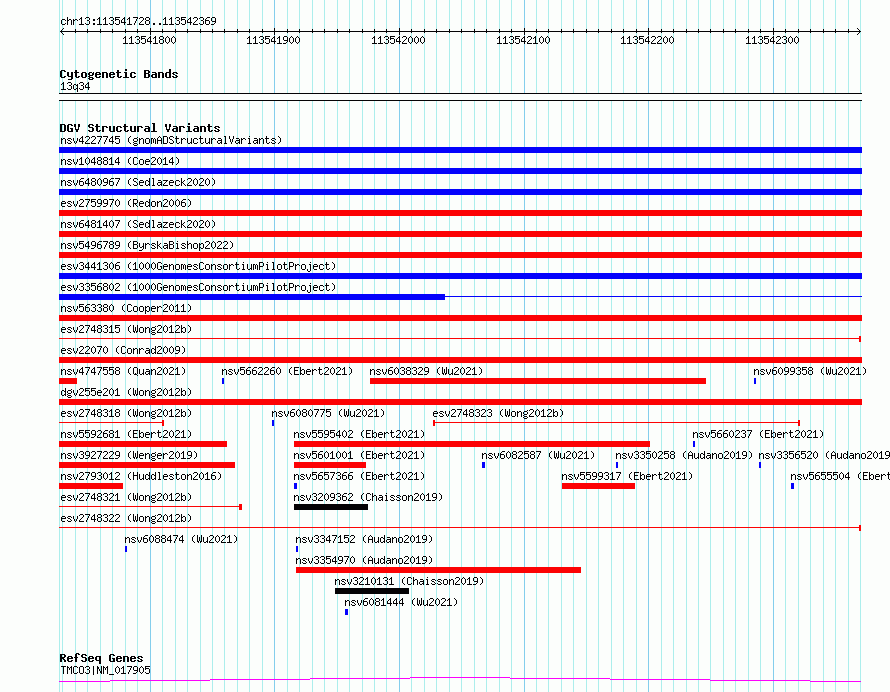Click the 113542000 ruler position label

click(398, 40)
